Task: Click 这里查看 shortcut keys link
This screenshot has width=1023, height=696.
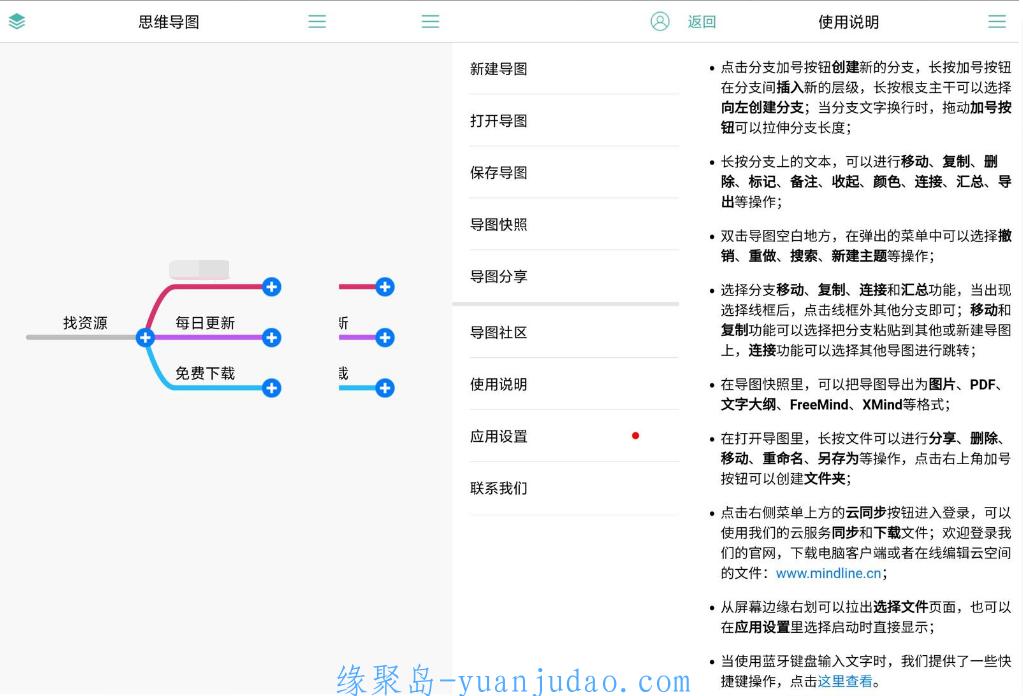Action: coord(845,682)
